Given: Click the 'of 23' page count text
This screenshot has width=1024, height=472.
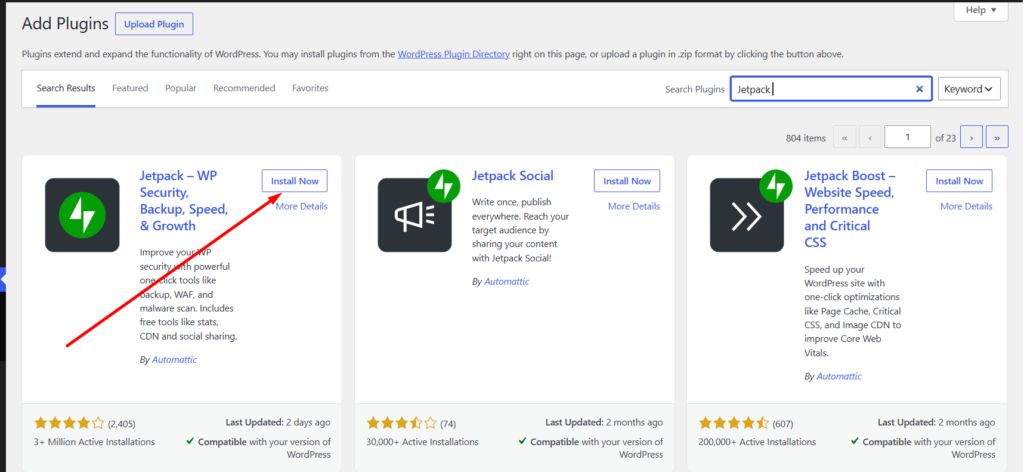Looking at the screenshot, I should click(946, 138).
